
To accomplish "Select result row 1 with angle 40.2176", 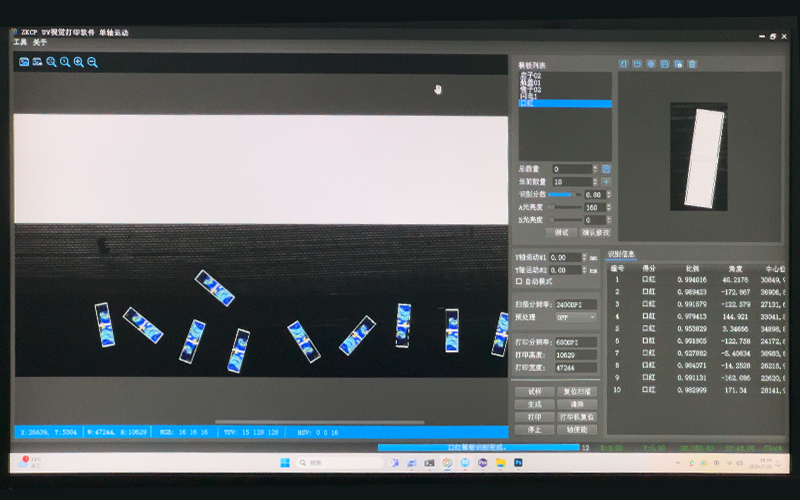I will (x=696, y=280).
